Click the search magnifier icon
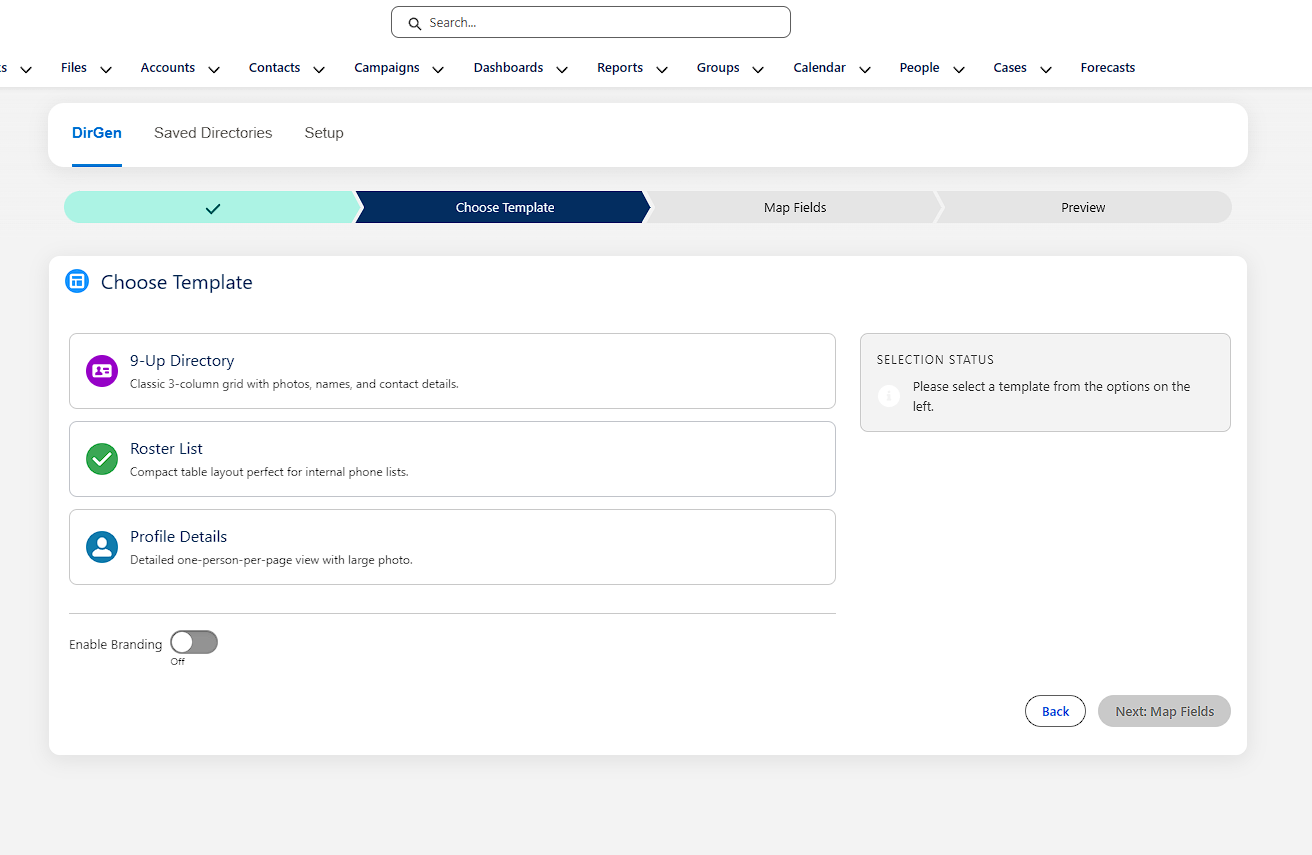 pos(414,22)
